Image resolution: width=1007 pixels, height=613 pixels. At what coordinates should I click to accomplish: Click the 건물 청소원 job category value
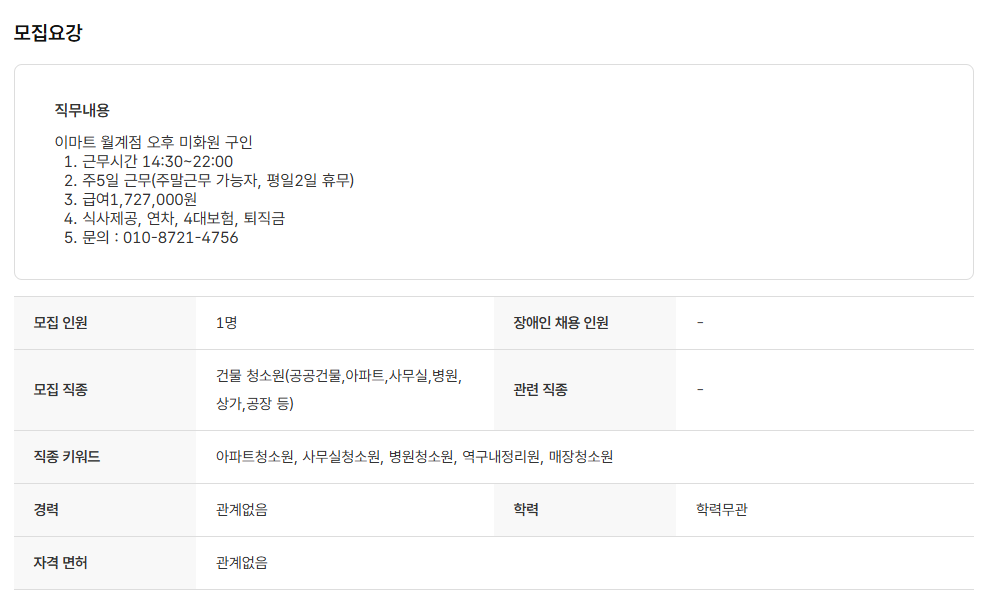coord(338,377)
